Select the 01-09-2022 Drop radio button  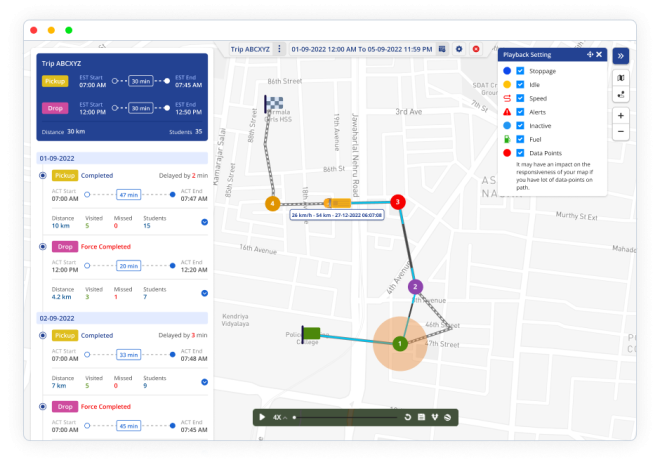click(x=42, y=246)
